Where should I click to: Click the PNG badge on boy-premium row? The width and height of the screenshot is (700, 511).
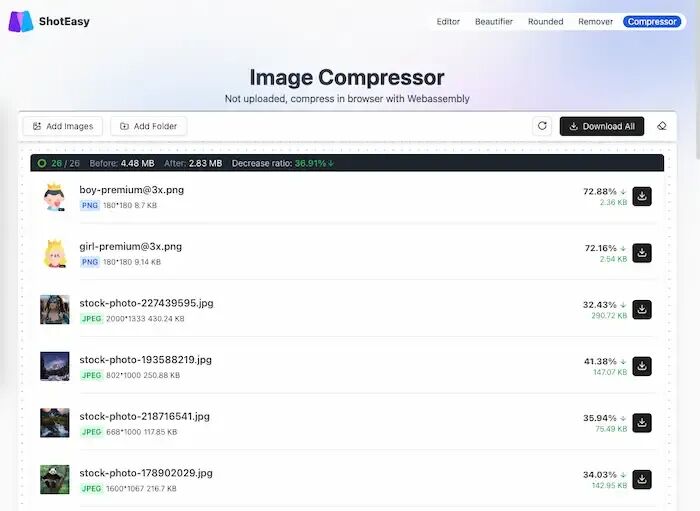90,205
